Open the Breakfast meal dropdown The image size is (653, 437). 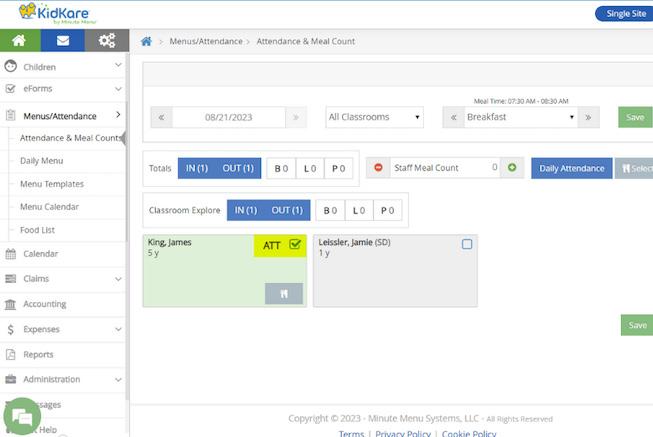coord(521,117)
